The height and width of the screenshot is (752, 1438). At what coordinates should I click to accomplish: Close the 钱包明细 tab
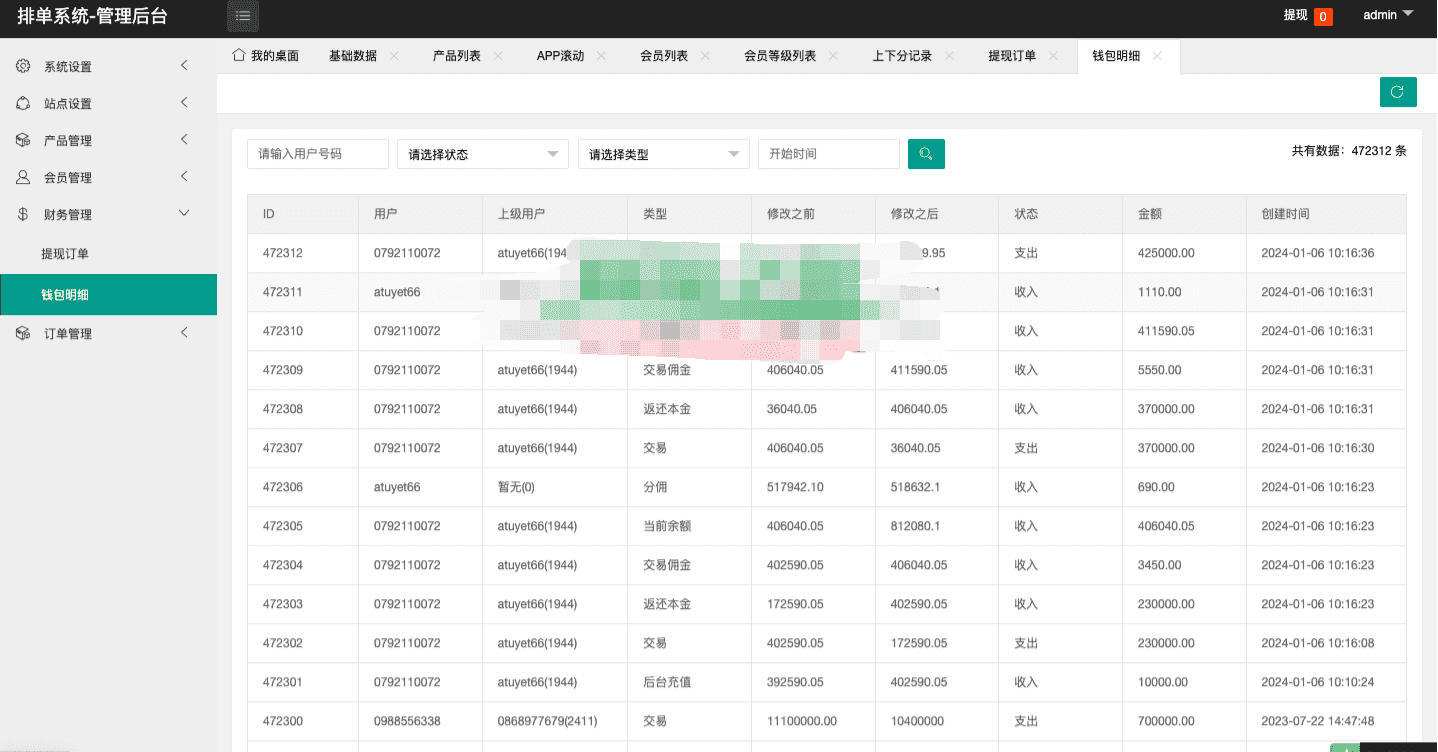pyautogui.click(x=1157, y=56)
